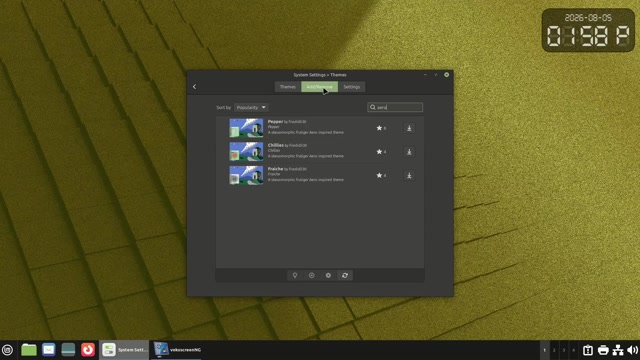Click the star rating for Pepper
The image size is (640, 360).
point(381,128)
